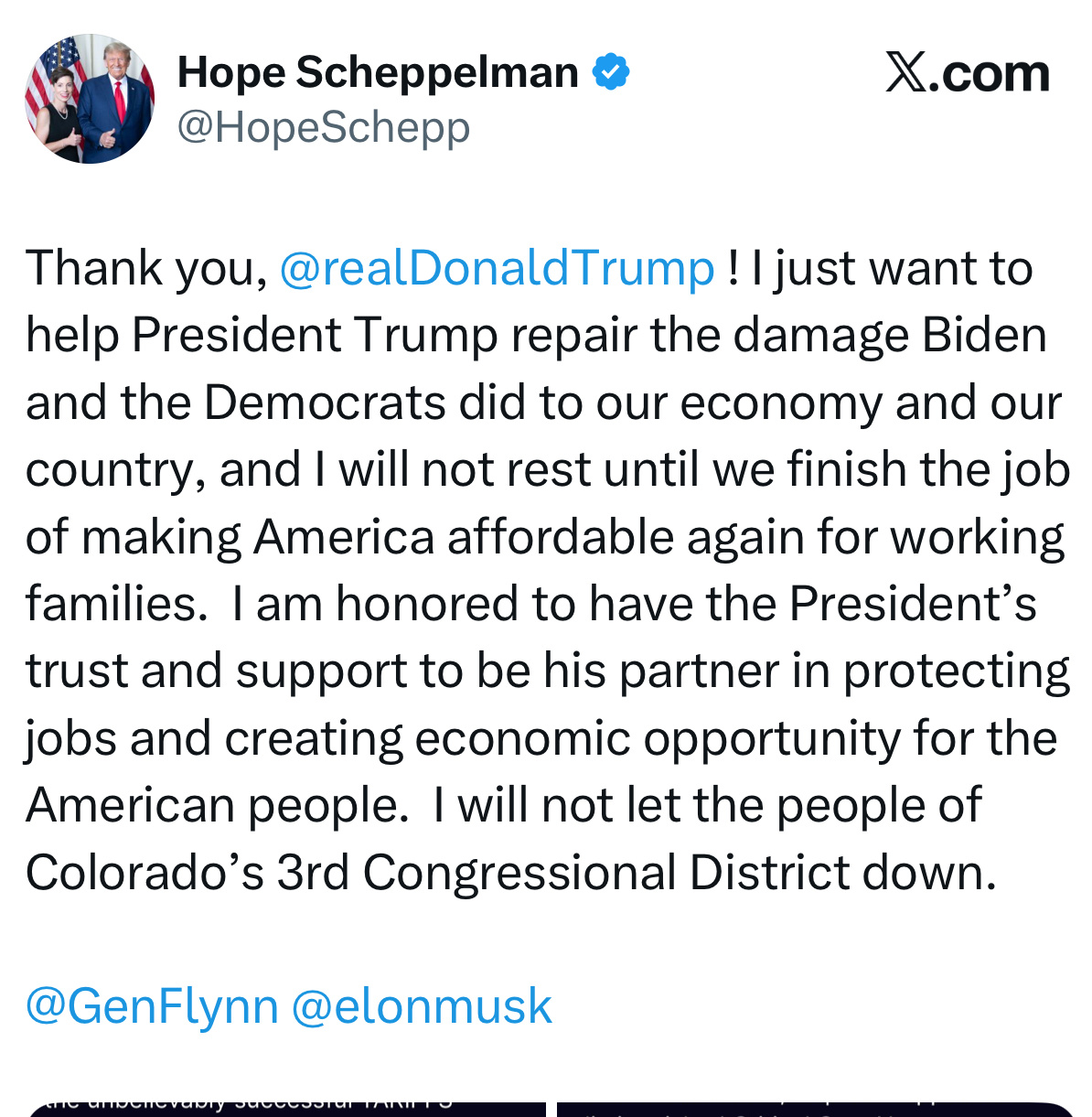Screen dimensions: 1092x1117
Task: Click the blue verified checkmark badge
Action: (611, 72)
